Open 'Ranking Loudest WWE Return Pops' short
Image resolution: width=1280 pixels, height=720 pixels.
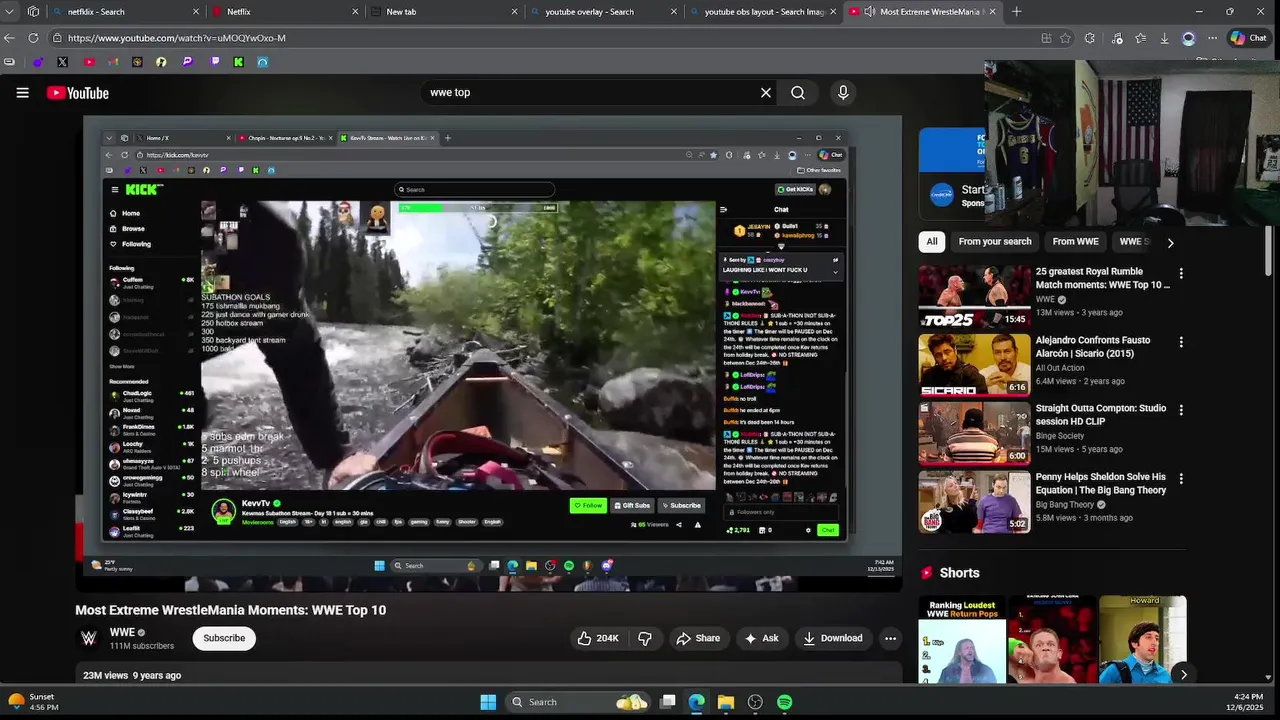point(962,639)
